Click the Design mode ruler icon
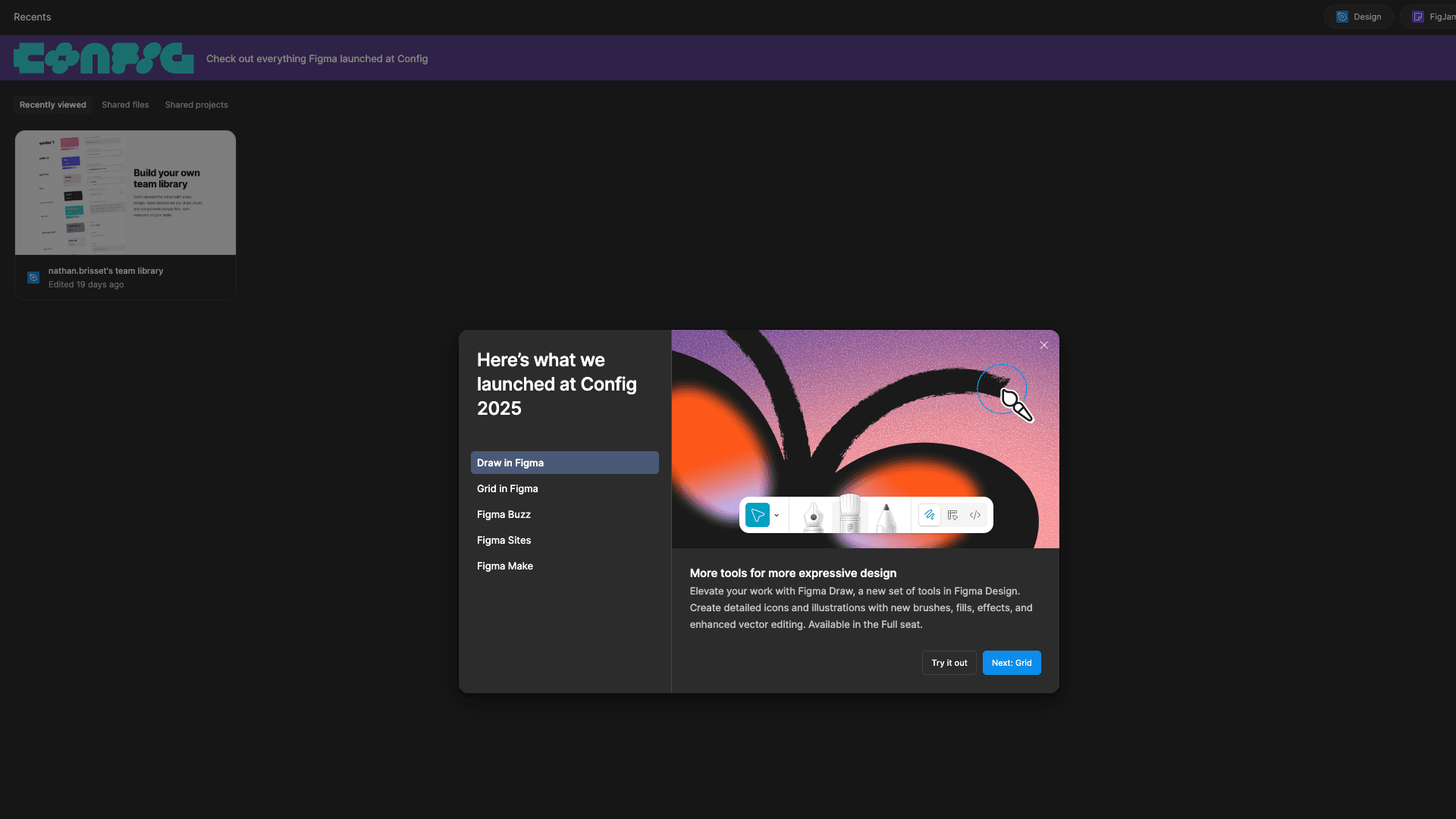1456x819 pixels. point(952,515)
